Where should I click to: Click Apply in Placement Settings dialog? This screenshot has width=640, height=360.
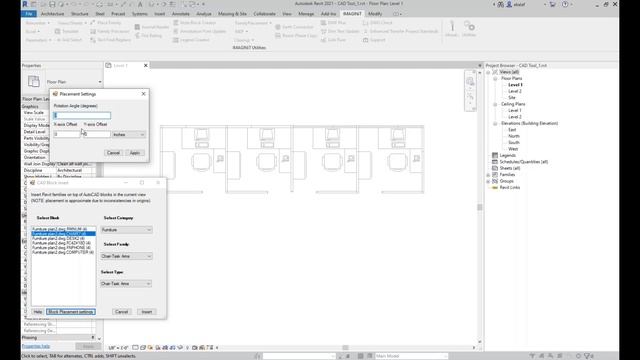[135, 153]
